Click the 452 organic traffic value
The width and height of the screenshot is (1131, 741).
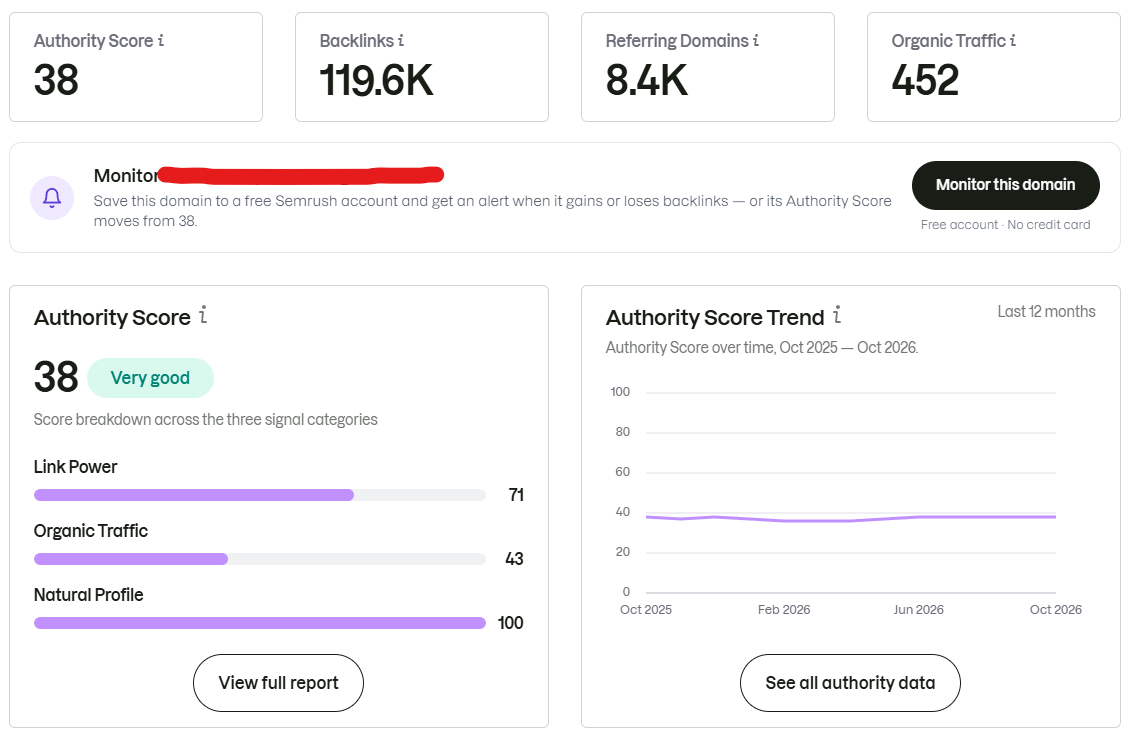coord(925,79)
